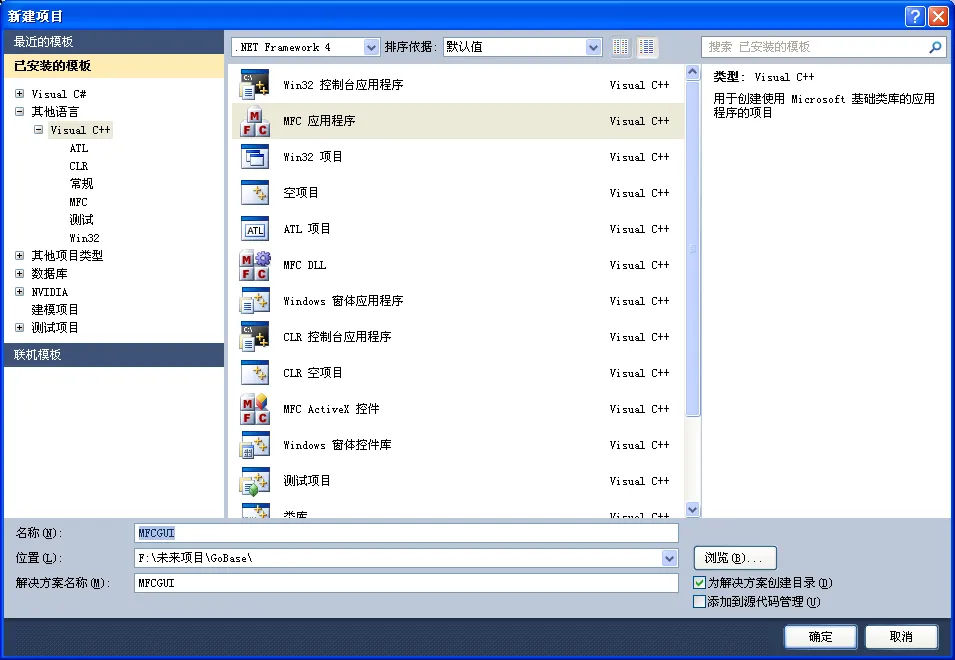Click the 'MFC DLL' template name
This screenshot has height=660, width=955.
tap(305, 265)
